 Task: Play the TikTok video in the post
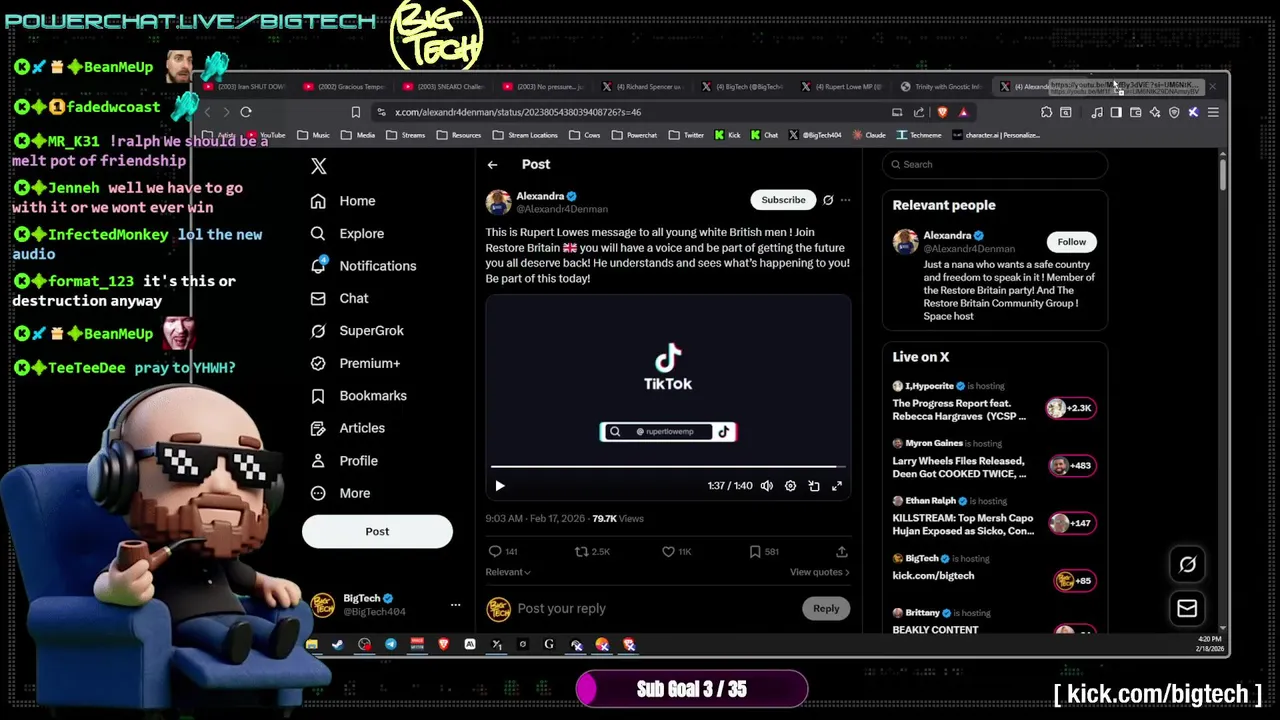(x=500, y=486)
